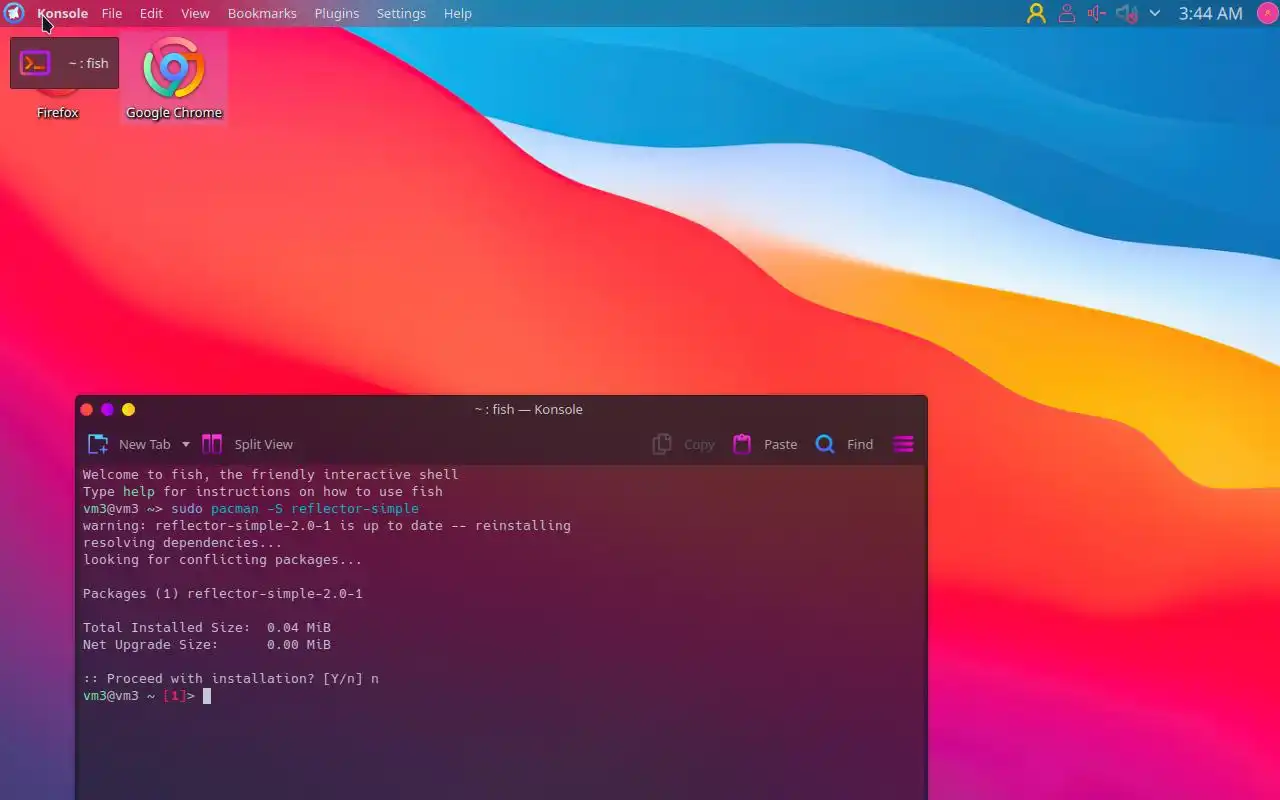The width and height of the screenshot is (1280, 800).
Task: Click 'Packages (1) reflector-simple-2.0-1' line
Action: [x=223, y=594]
